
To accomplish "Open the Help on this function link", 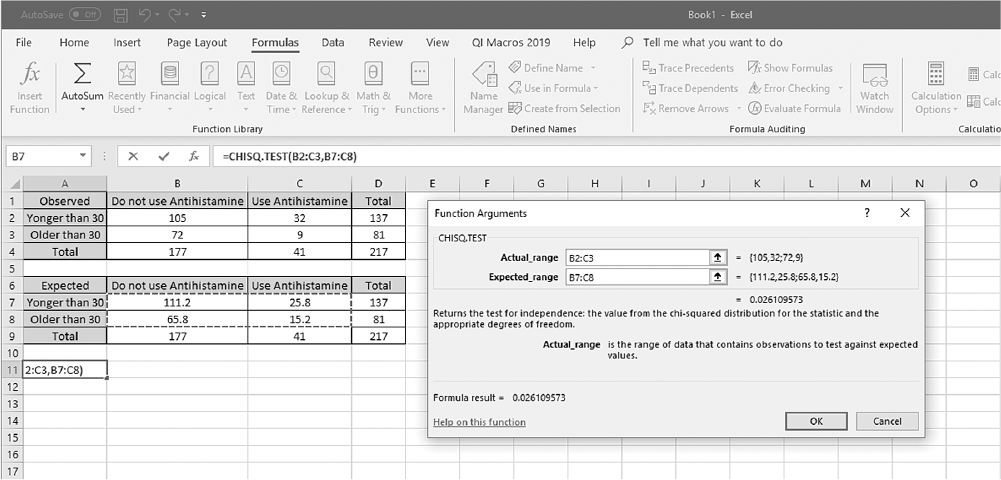I will pos(479,422).
